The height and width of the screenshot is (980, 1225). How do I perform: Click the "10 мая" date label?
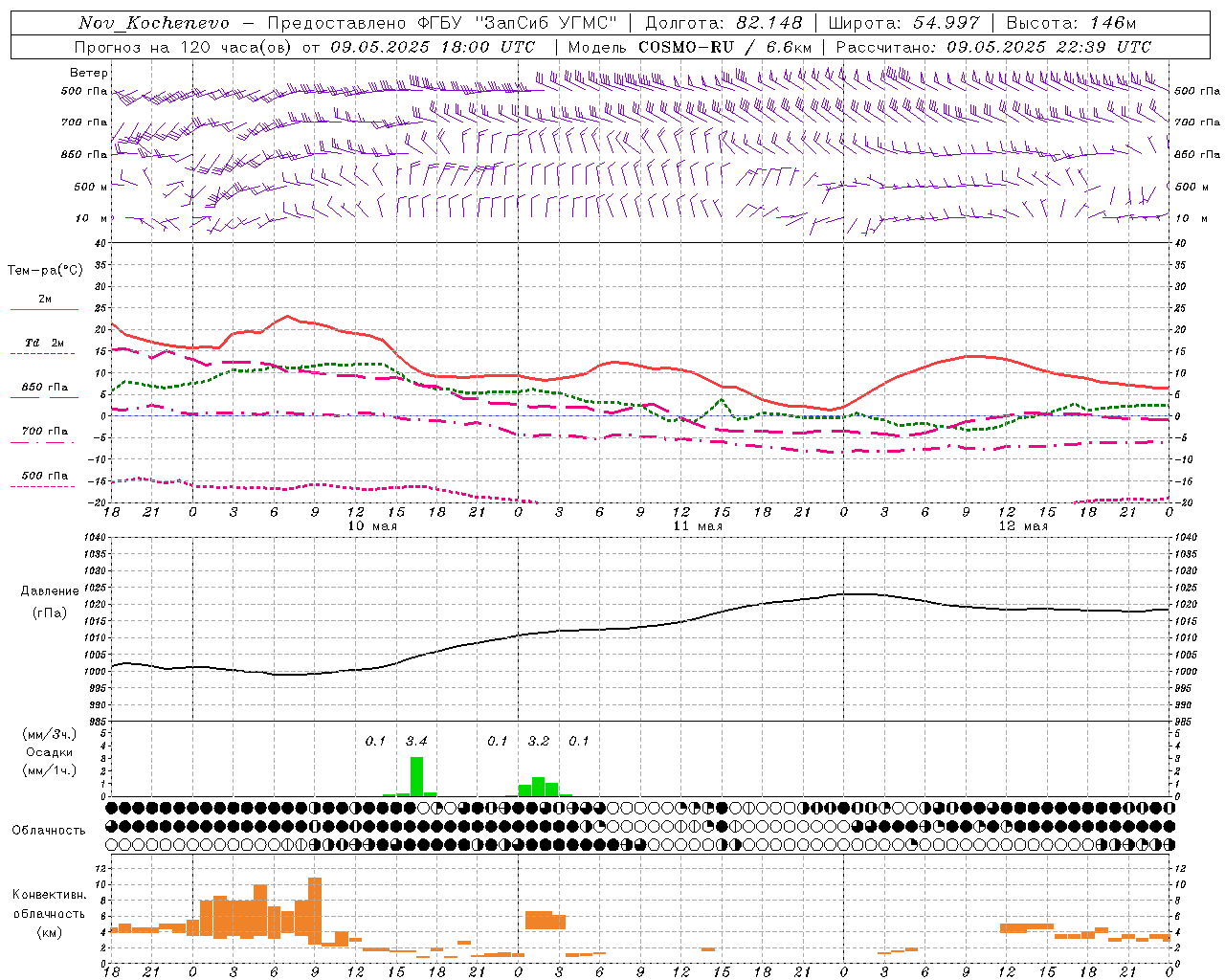(x=371, y=526)
